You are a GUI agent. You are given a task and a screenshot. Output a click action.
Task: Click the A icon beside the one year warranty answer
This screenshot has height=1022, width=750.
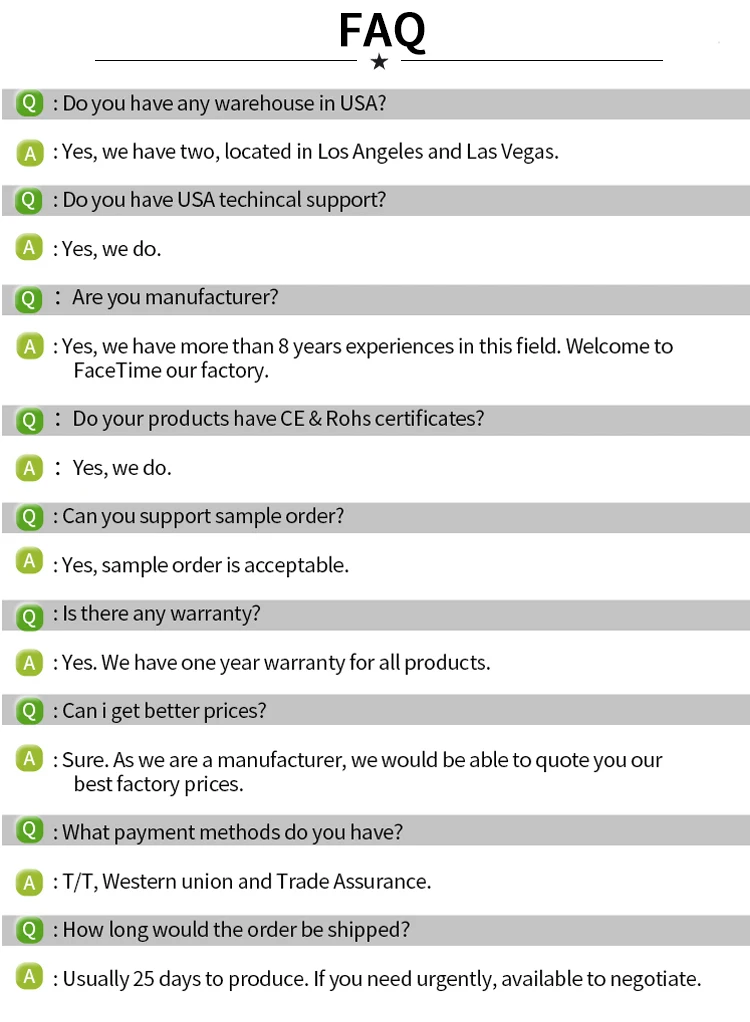(x=30, y=662)
